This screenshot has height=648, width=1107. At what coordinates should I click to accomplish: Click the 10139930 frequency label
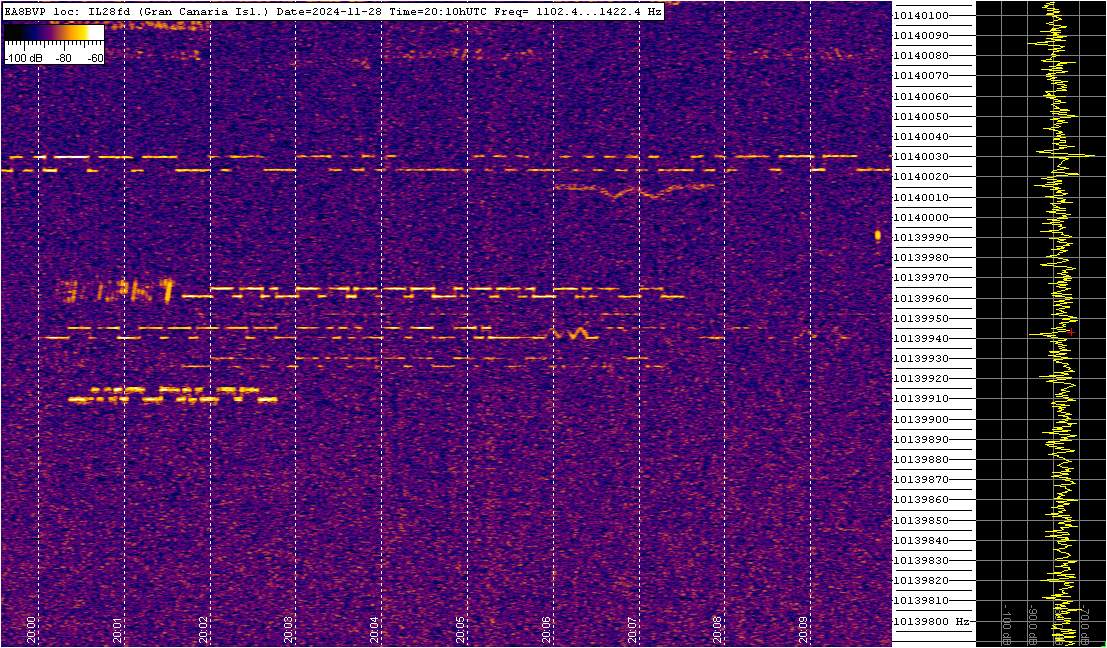pyautogui.click(x=921, y=359)
